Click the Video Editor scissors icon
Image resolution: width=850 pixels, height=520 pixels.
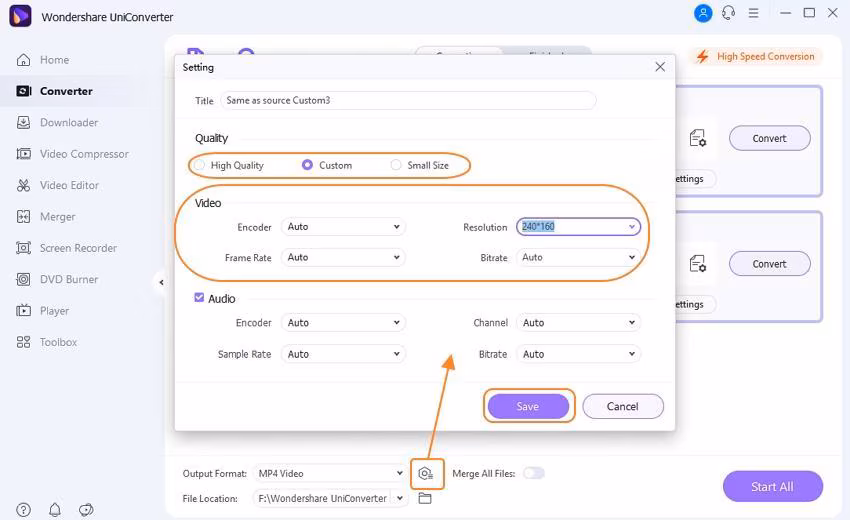click(x=23, y=185)
